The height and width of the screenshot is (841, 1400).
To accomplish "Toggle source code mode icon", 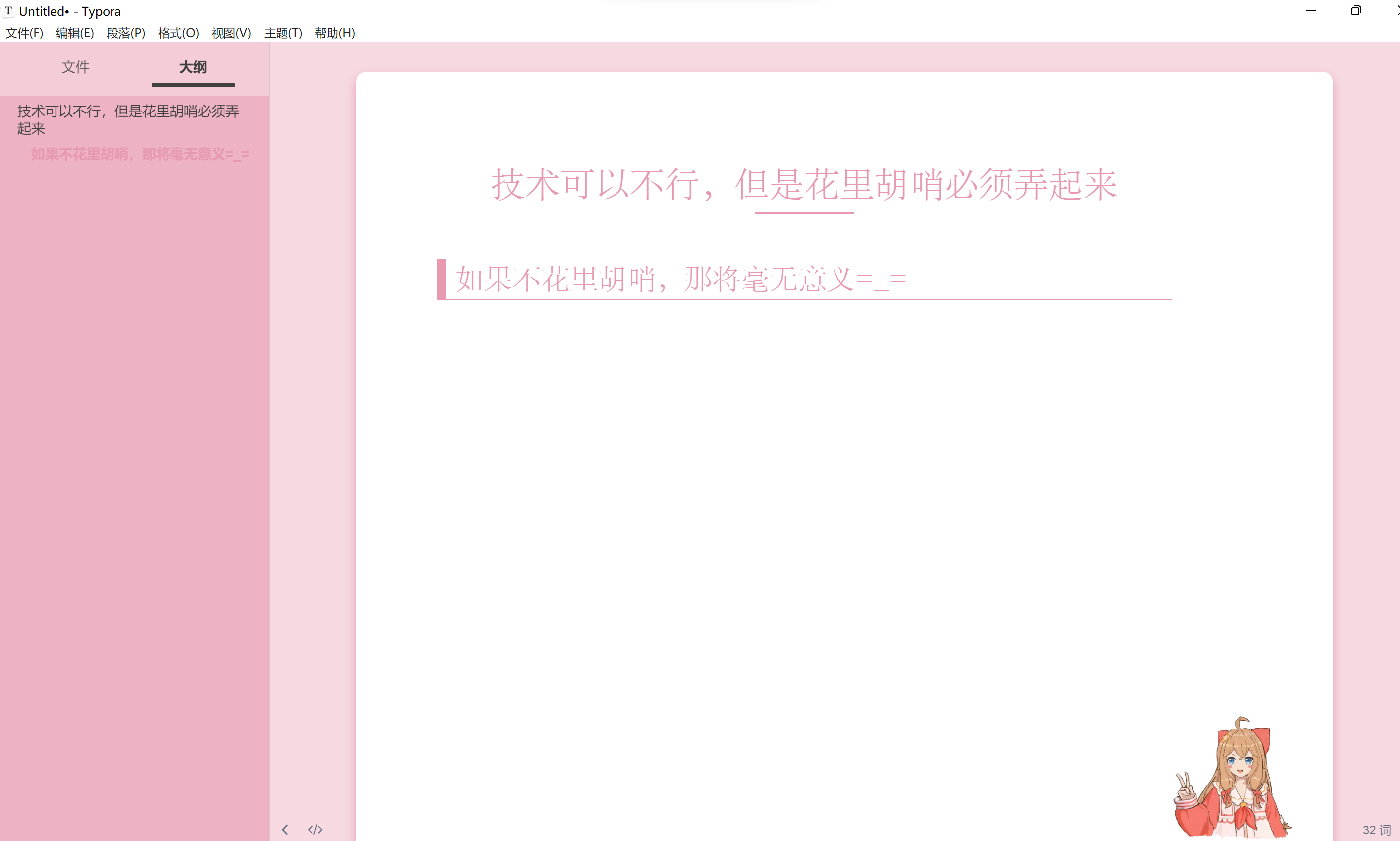I will [x=315, y=829].
